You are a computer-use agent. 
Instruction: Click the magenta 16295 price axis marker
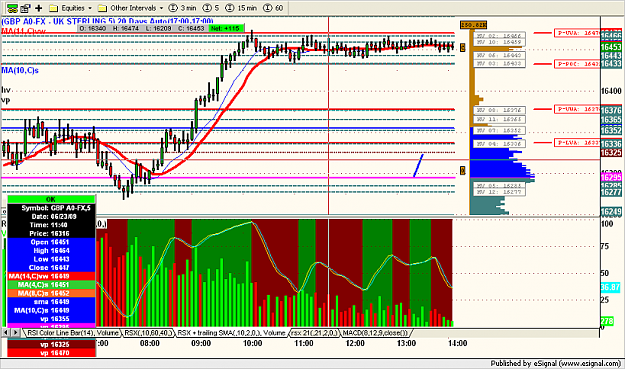(611, 177)
